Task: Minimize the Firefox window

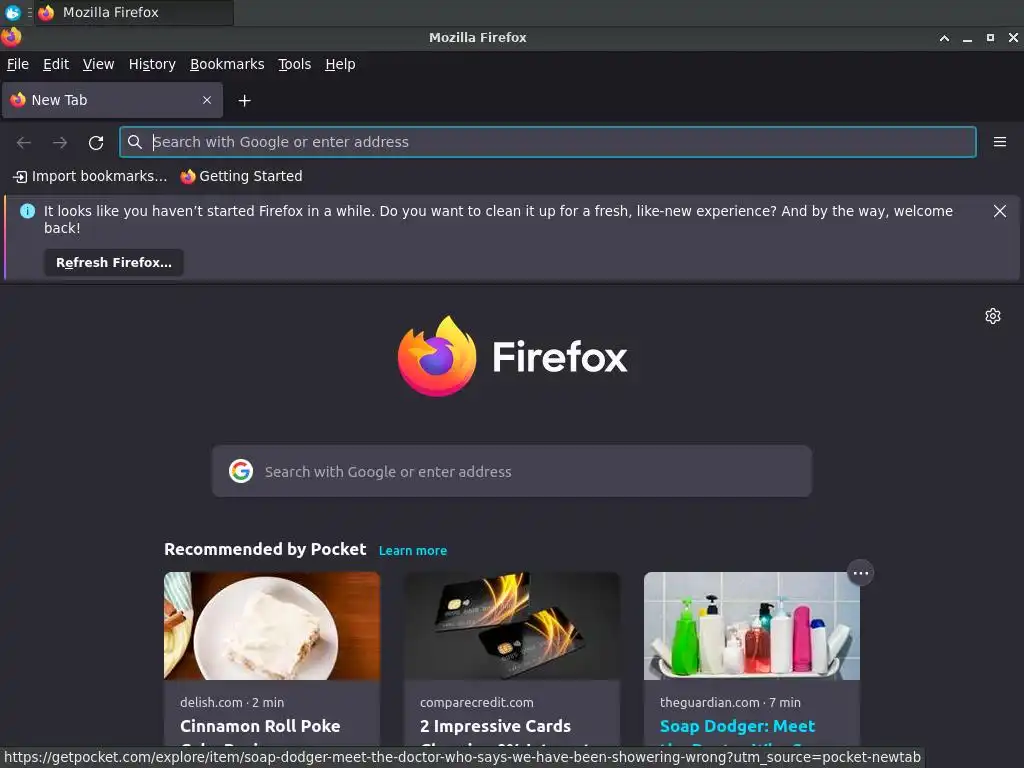Action: (x=967, y=39)
